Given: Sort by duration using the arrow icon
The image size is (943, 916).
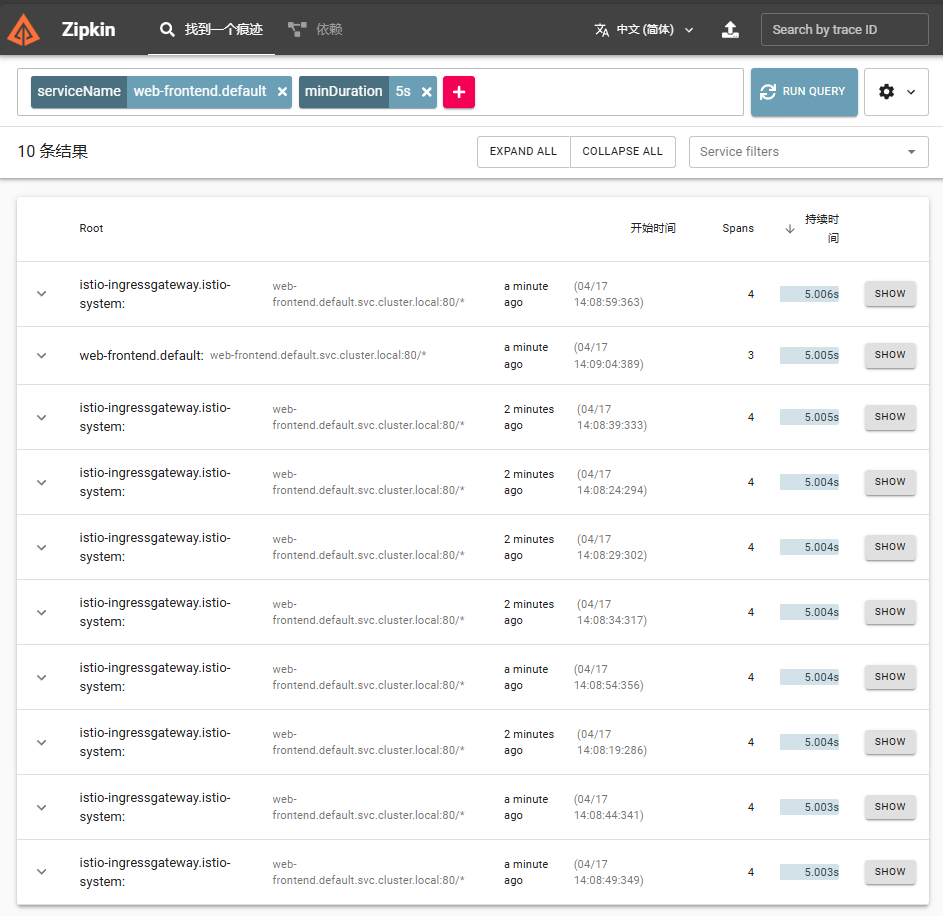Looking at the screenshot, I should pos(790,229).
